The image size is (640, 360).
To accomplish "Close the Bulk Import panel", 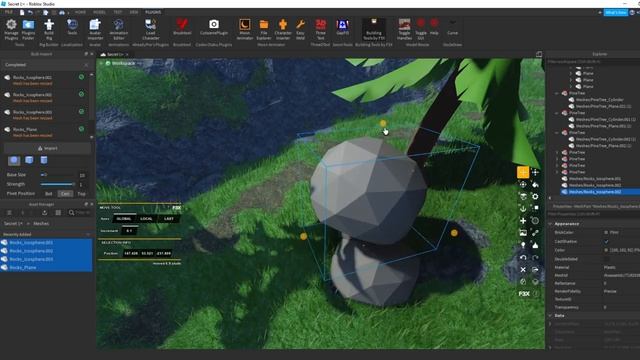I will pyautogui.click(x=91, y=54).
